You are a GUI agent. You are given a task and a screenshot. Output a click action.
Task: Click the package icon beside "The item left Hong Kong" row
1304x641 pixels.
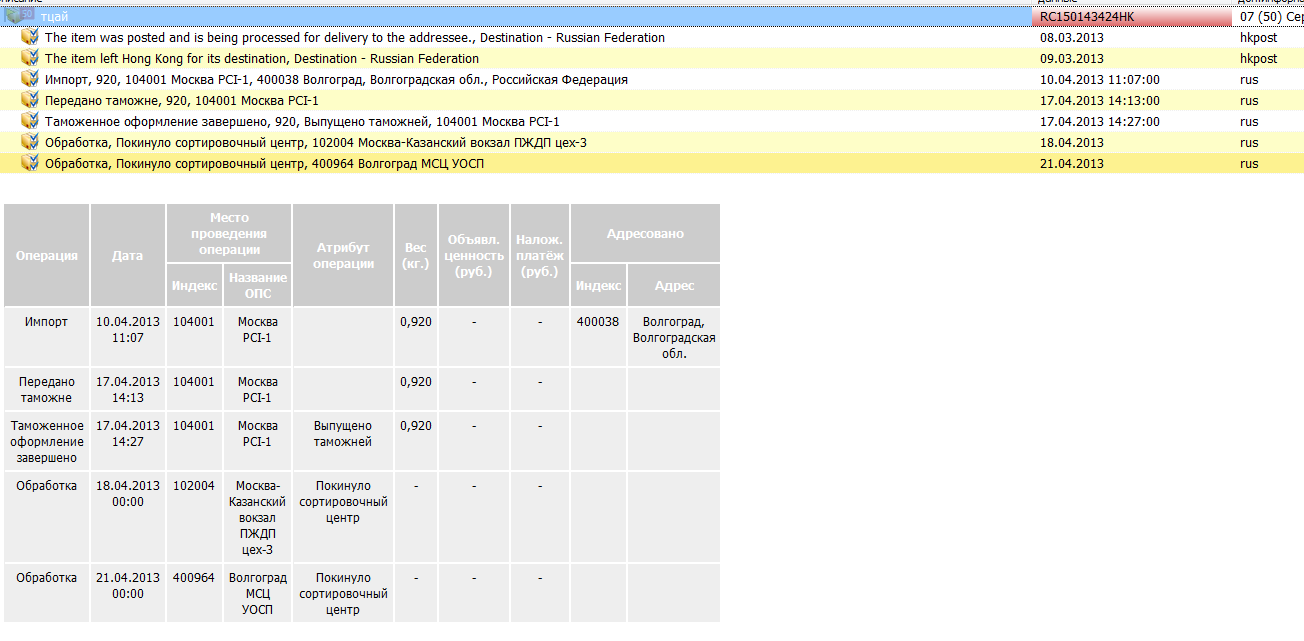[x=30, y=58]
